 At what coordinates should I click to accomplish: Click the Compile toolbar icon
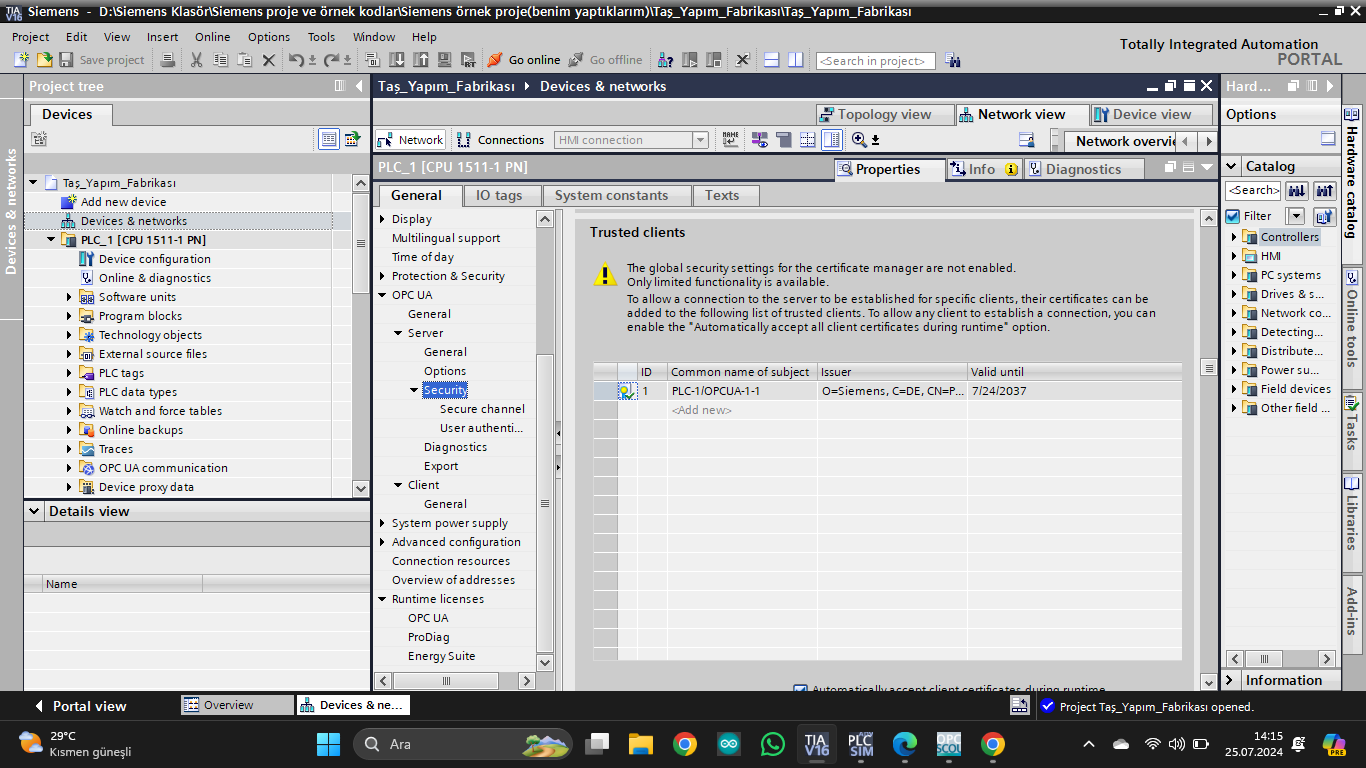click(x=373, y=60)
